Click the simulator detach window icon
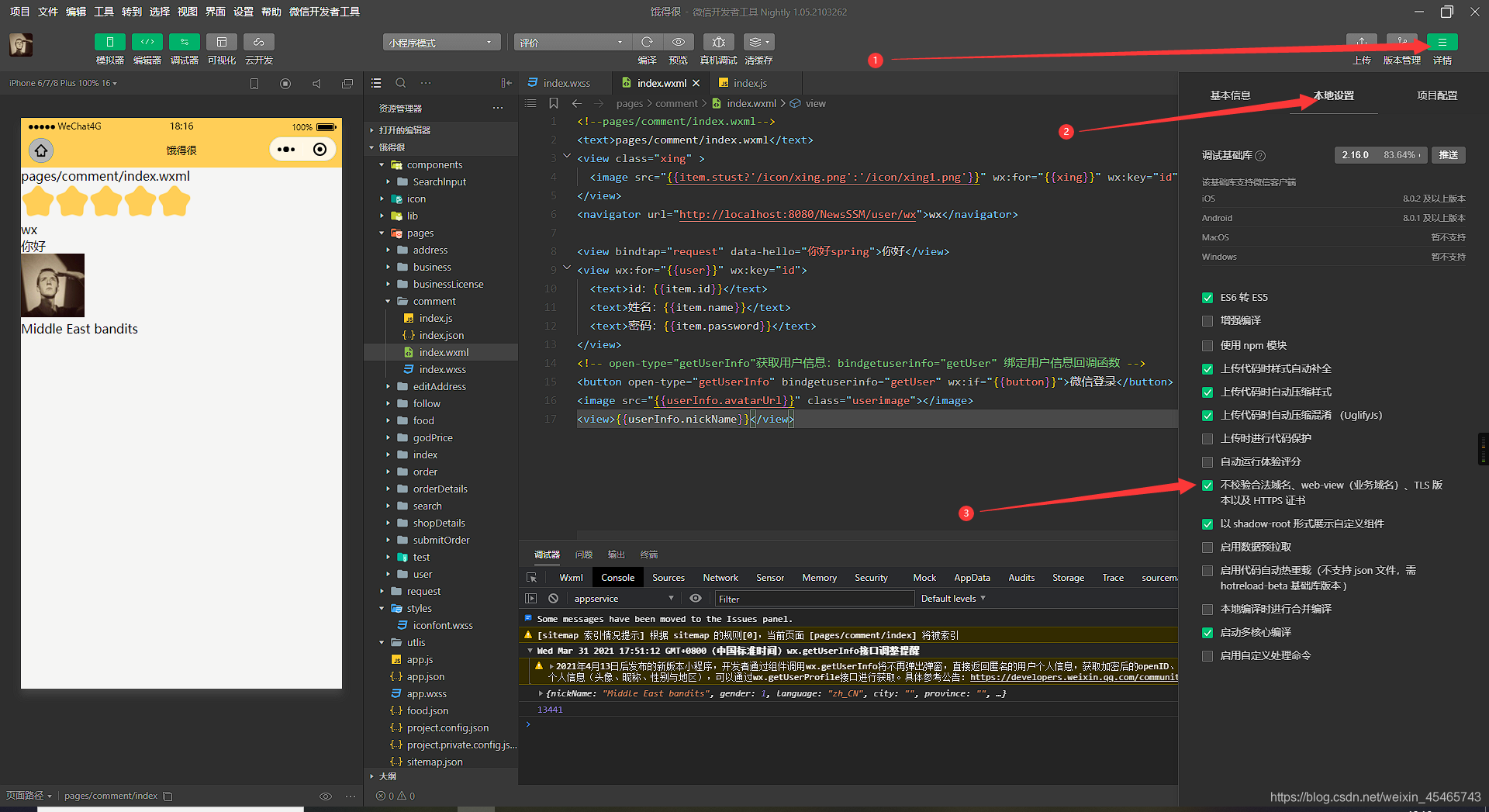 pos(347,83)
